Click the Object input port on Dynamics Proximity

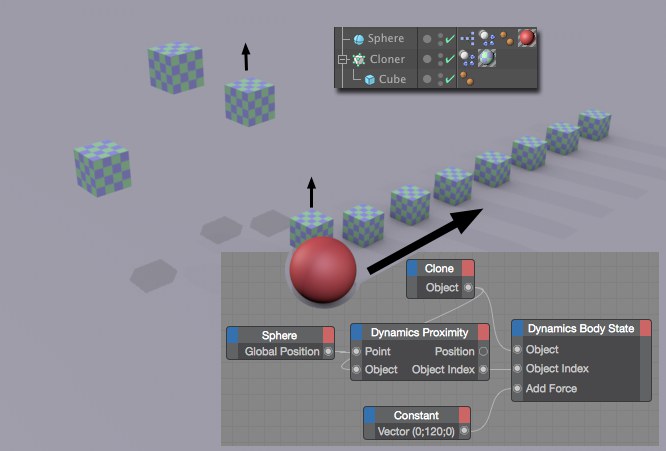pyautogui.click(x=356, y=369)
